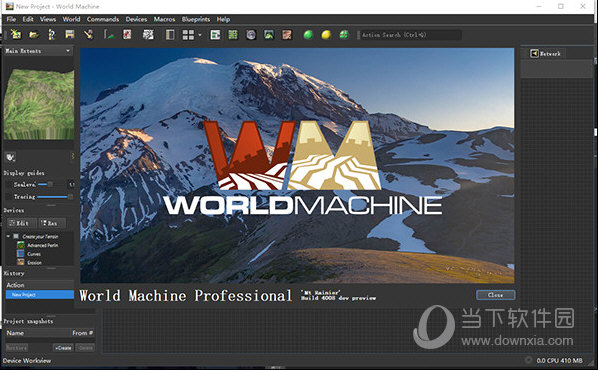Image resolution: width=598 pixels, height=370 pixels.
Task: Click the split panel layout icon
Action: point(170,35)
